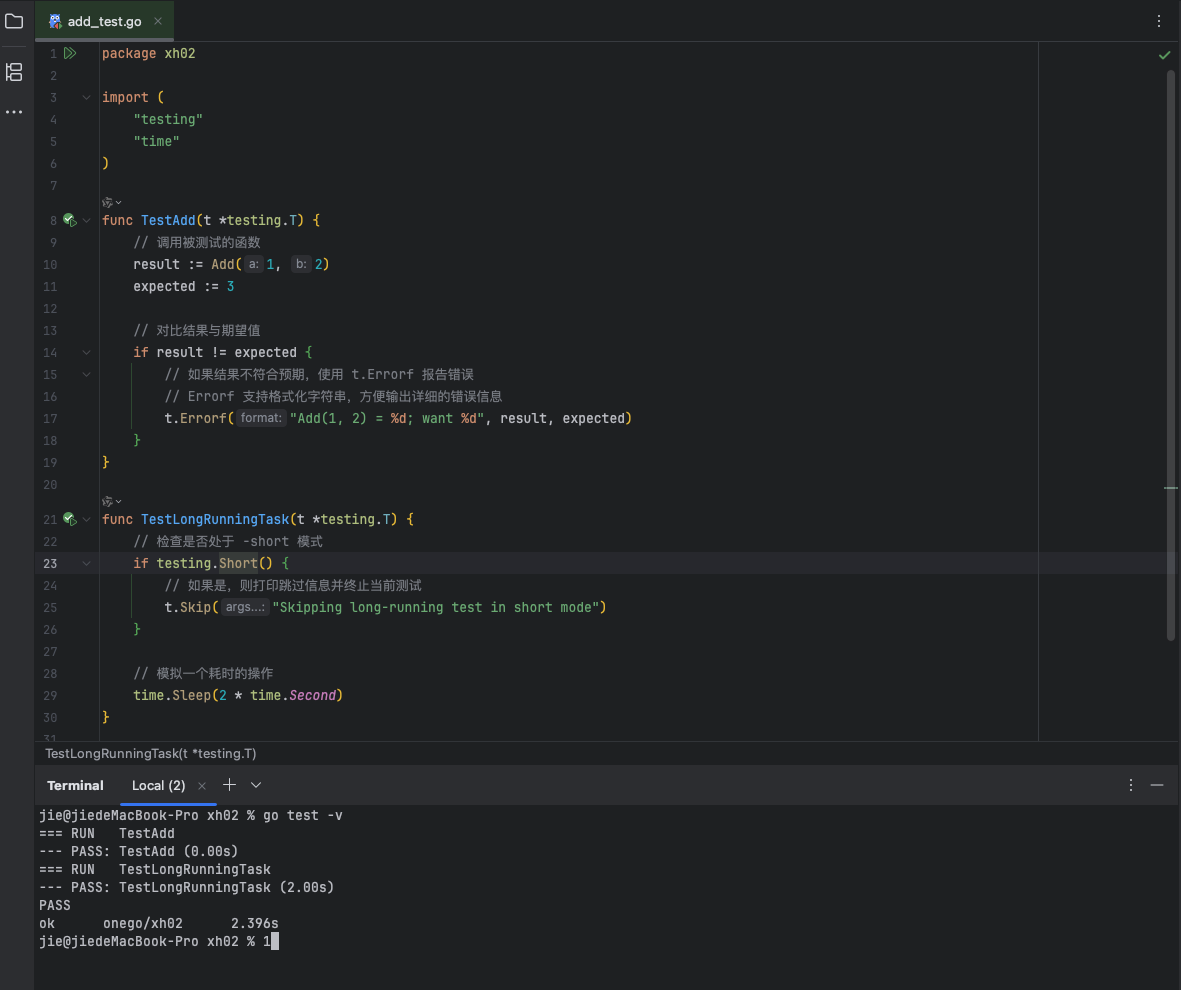Screen dimensions: 1181x990
Task: Open AI hint above TestAdd function
Action: coord(111,202)
